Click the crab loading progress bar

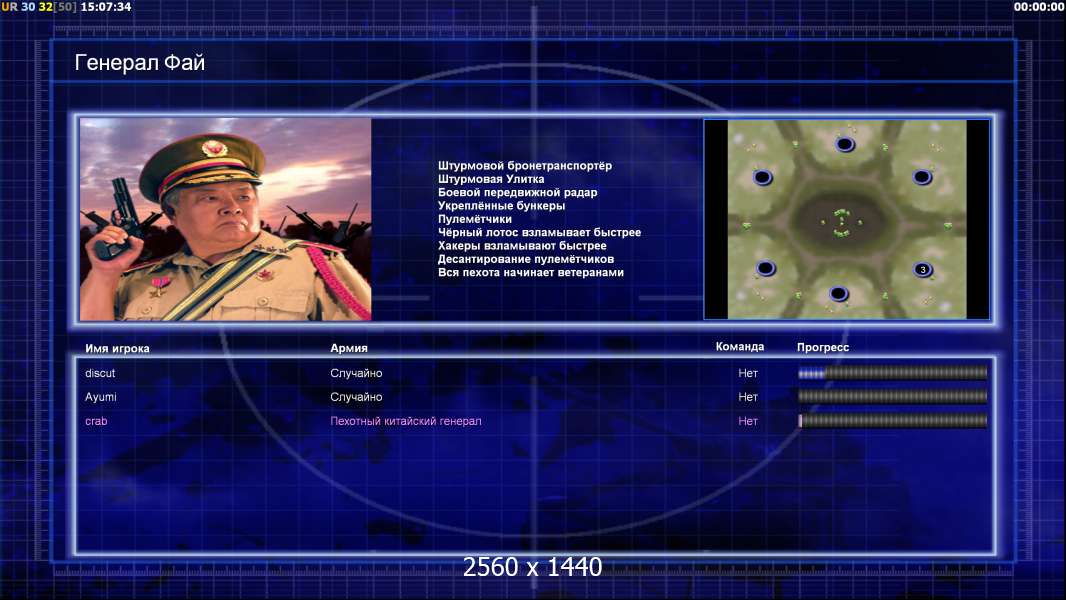click(893, 421)
